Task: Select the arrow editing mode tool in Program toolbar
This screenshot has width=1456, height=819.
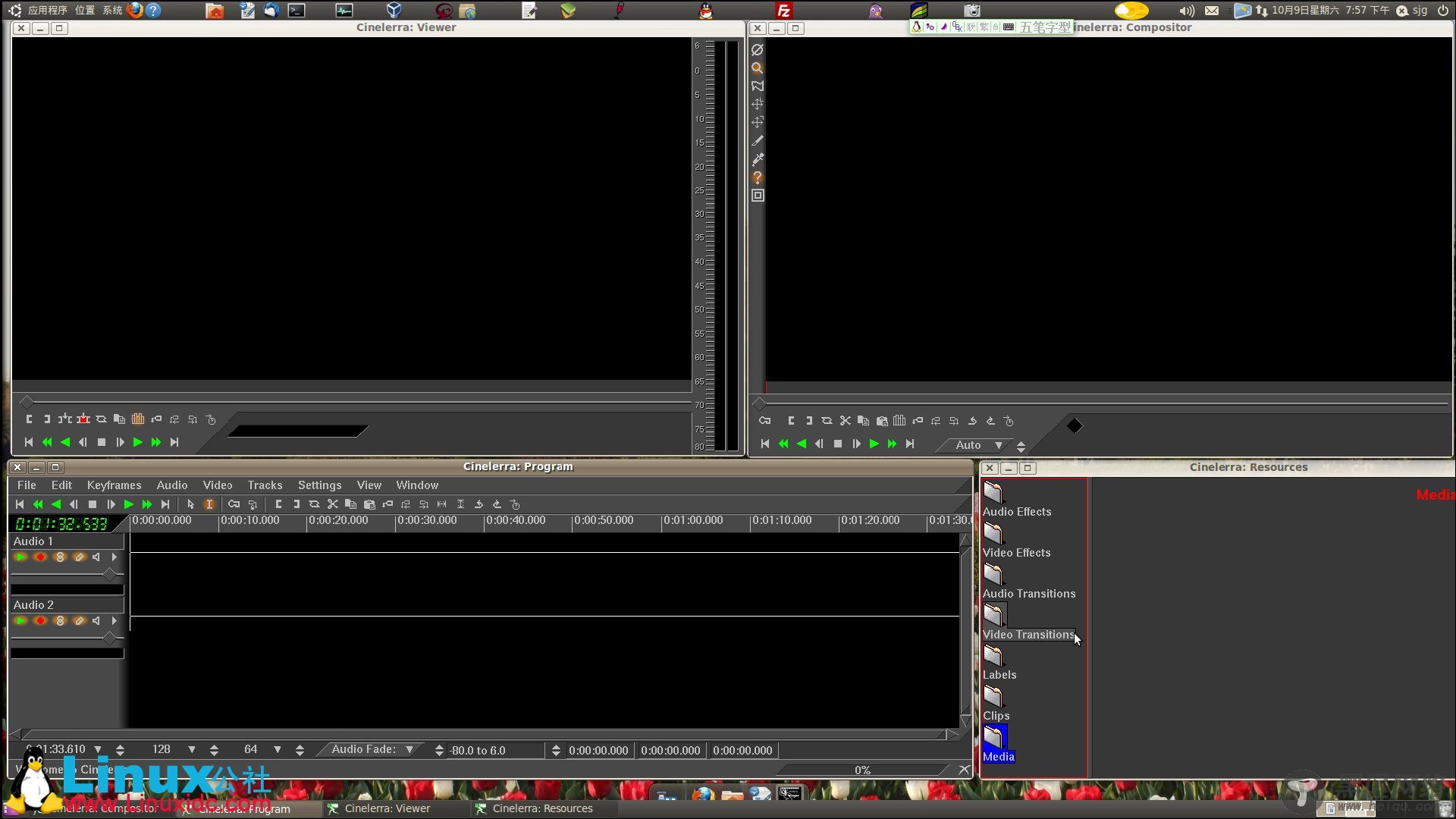Action: pos(190,504)
